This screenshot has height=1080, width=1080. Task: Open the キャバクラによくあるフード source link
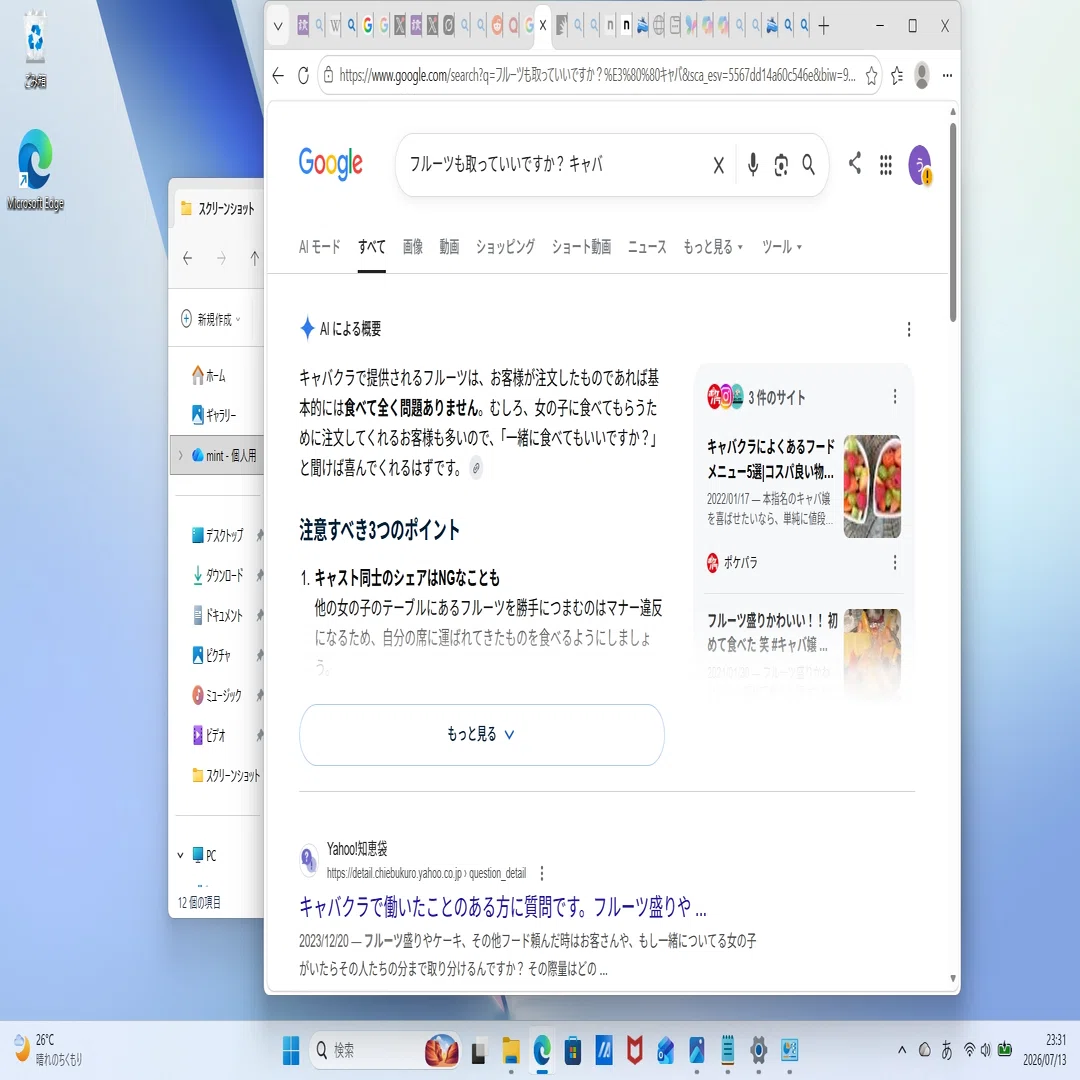point(770,459)
